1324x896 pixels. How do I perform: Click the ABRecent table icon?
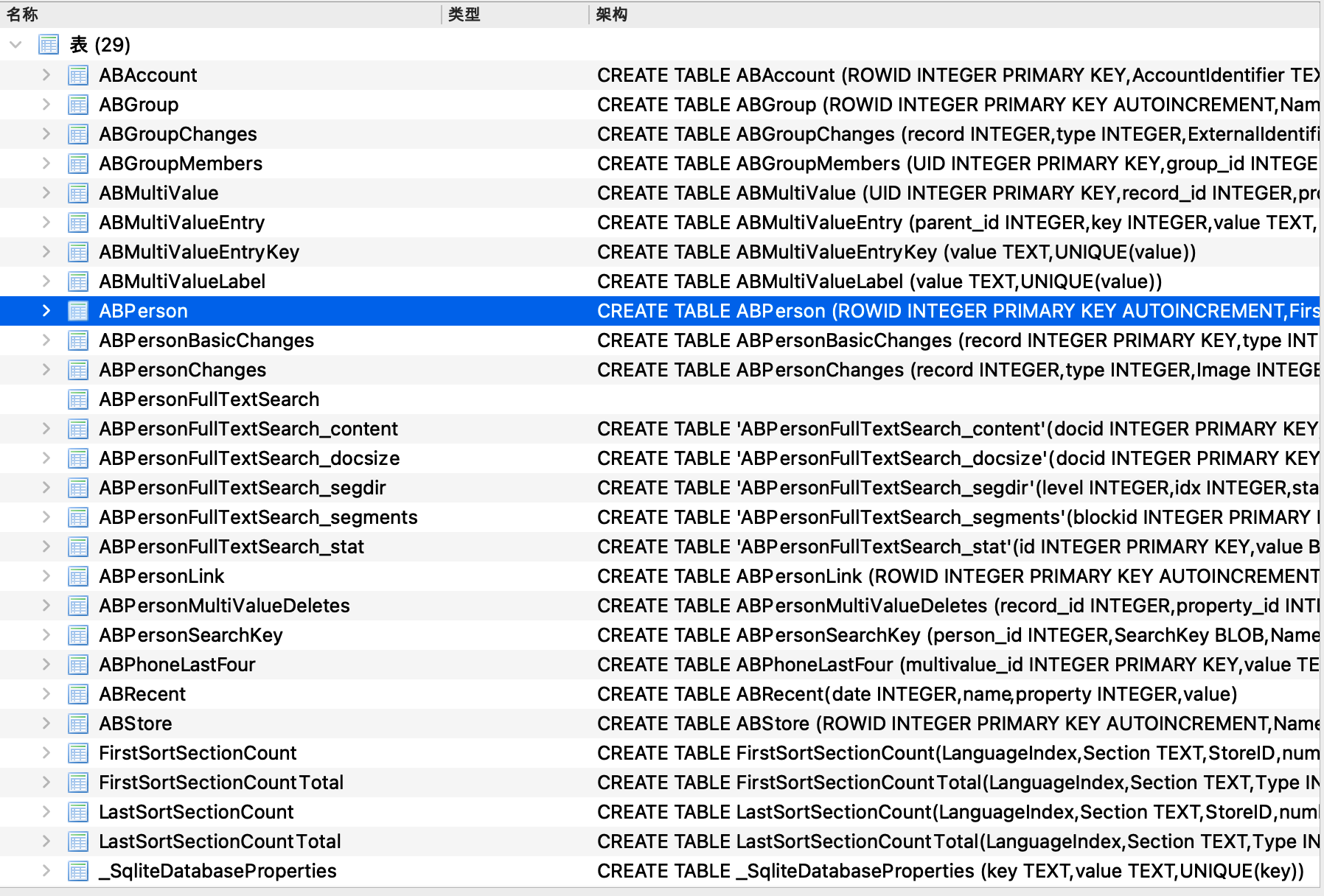[78, 694]
